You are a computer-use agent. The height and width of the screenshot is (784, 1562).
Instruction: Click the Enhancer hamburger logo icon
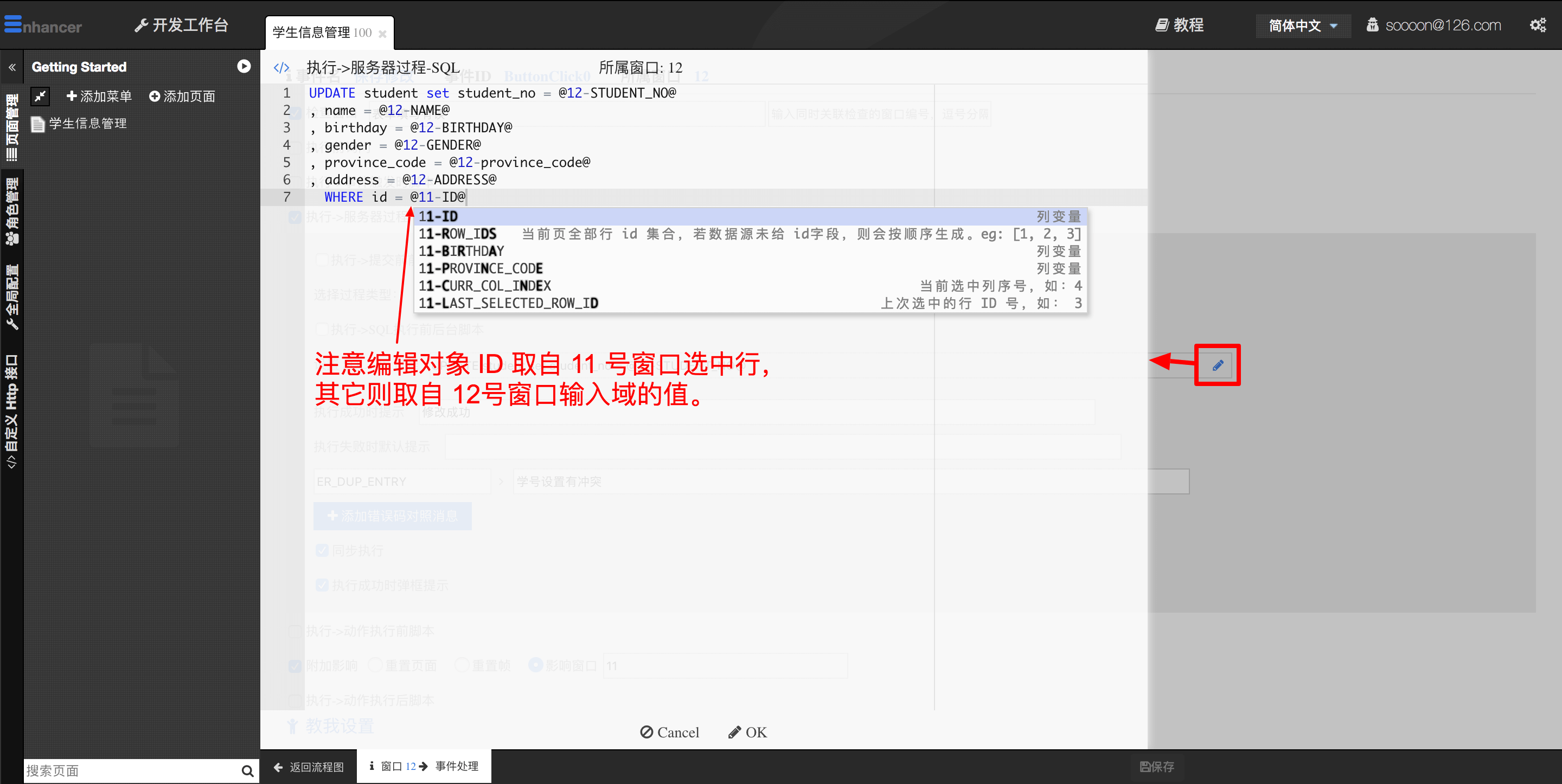click(14, 24)
